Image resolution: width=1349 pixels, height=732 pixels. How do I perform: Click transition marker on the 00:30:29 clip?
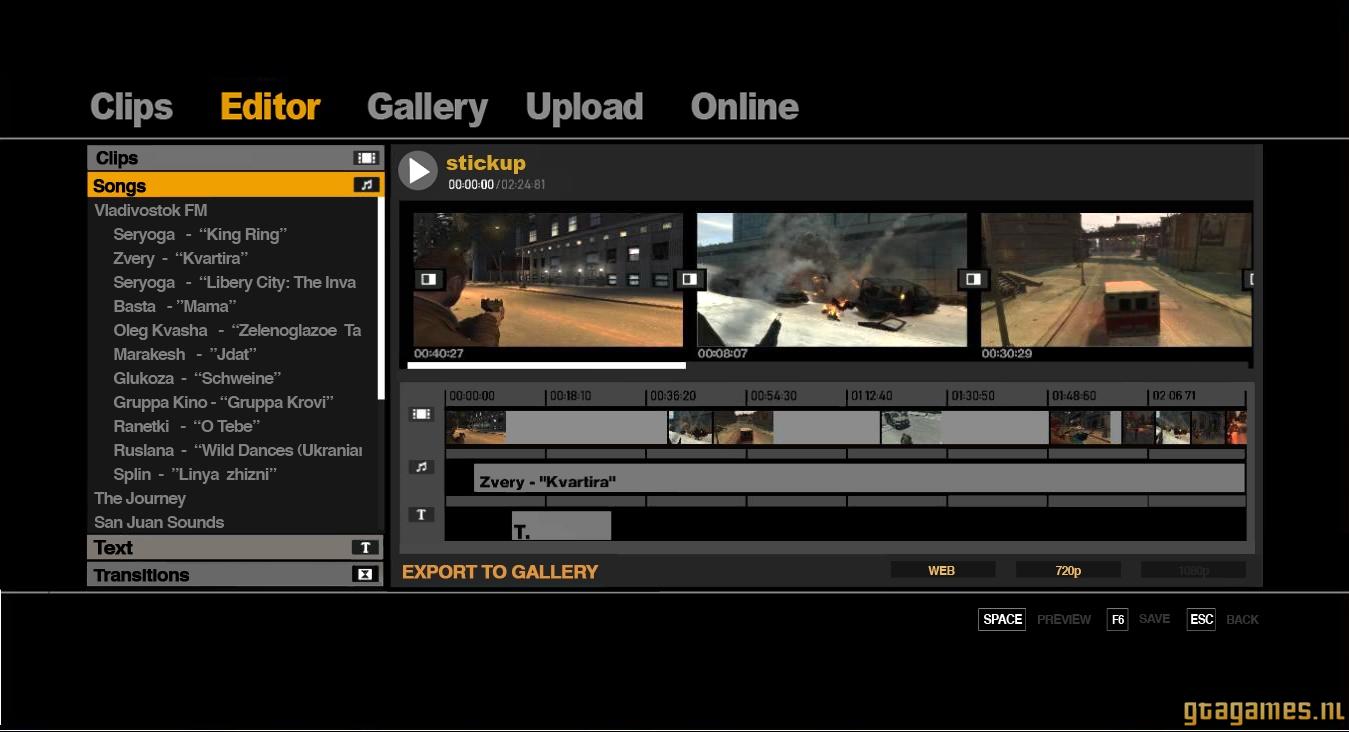click(x=973, y=279)
